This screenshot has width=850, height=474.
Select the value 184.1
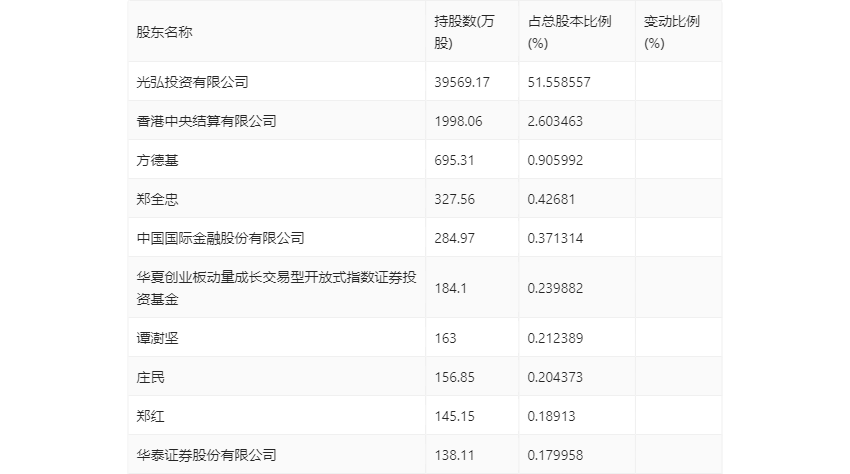450,288
